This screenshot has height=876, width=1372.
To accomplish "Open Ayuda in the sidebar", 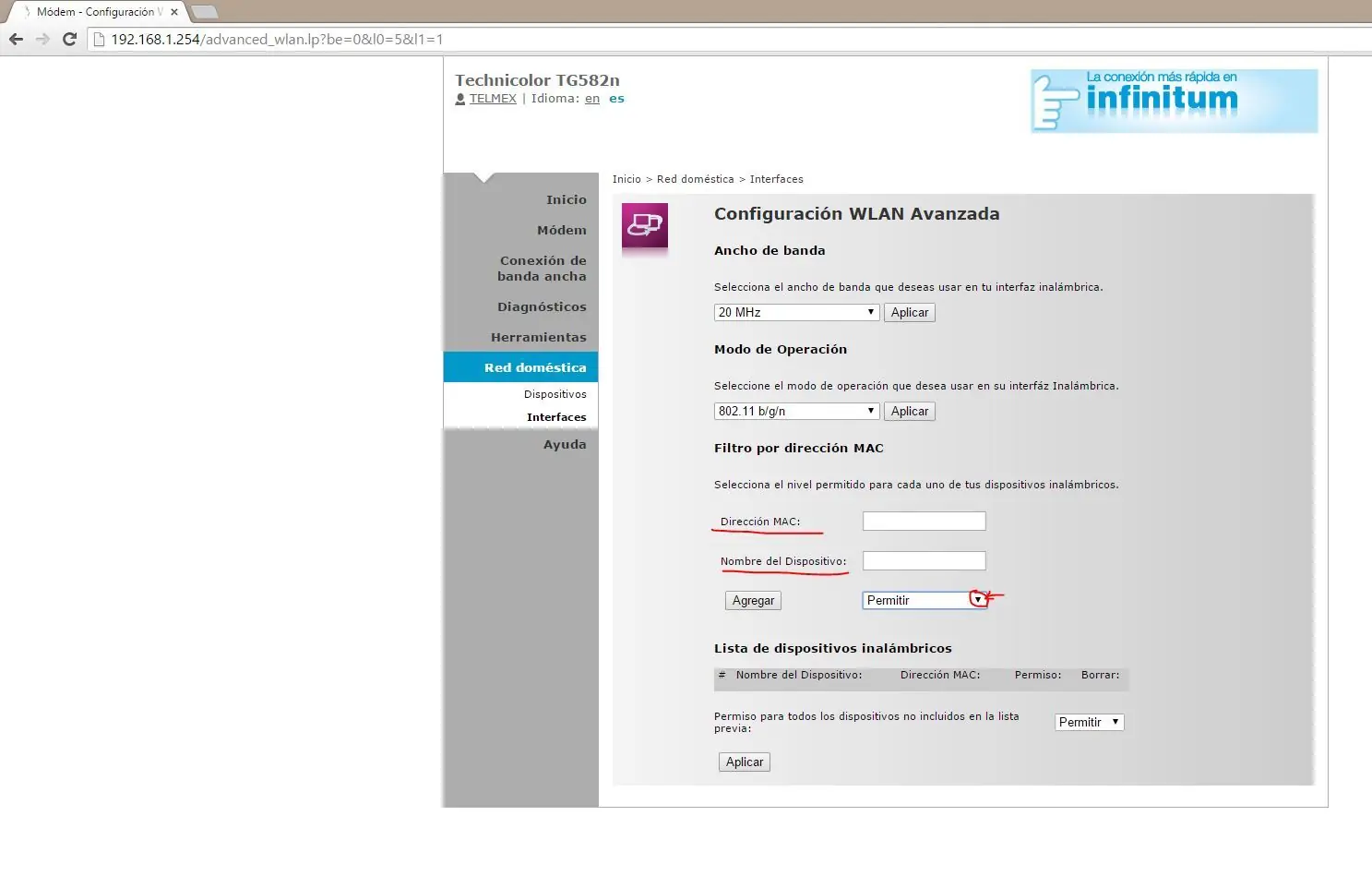I will (x=565, y=444).
